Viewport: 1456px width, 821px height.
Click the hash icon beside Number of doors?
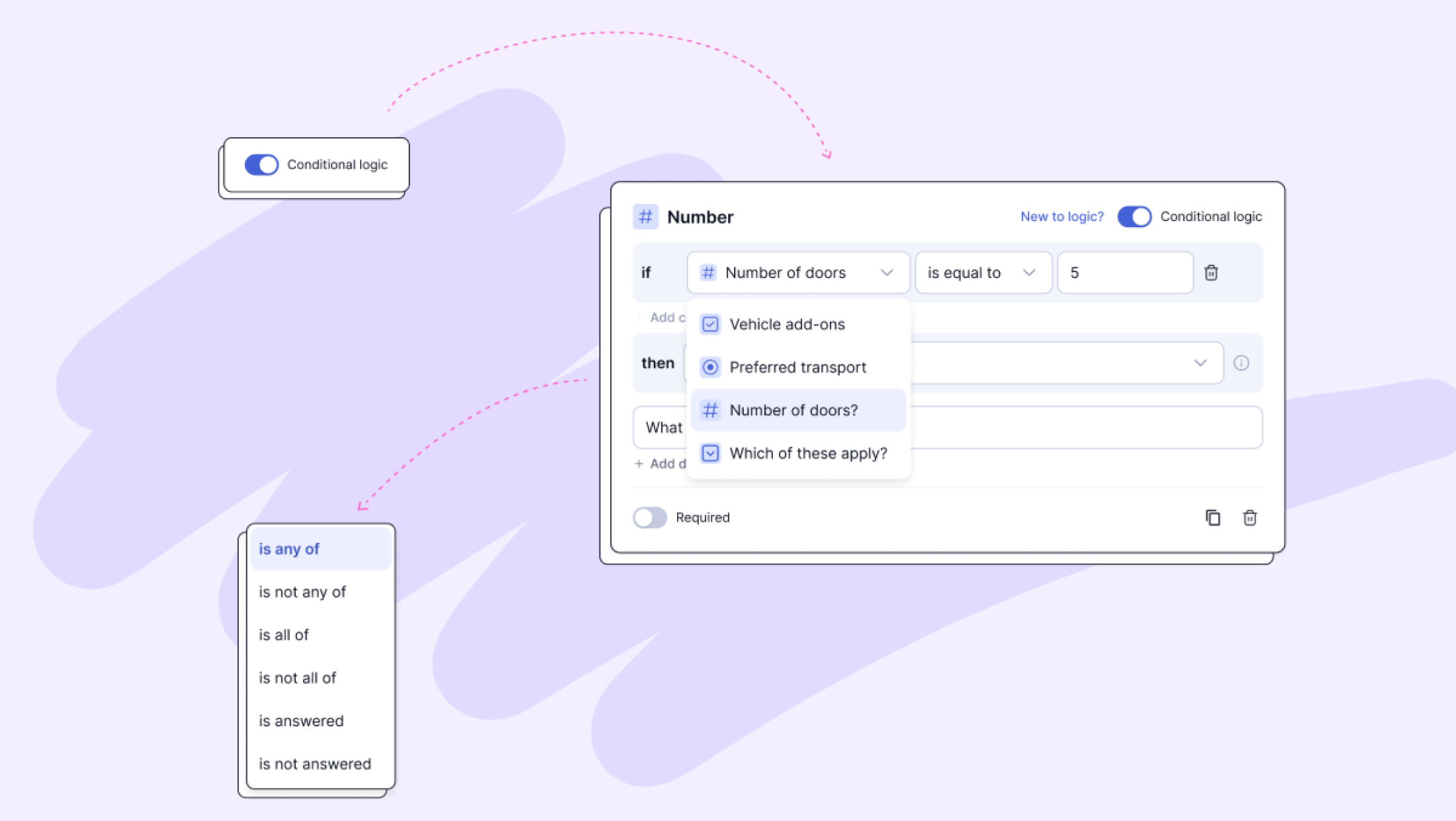point(709,410)
